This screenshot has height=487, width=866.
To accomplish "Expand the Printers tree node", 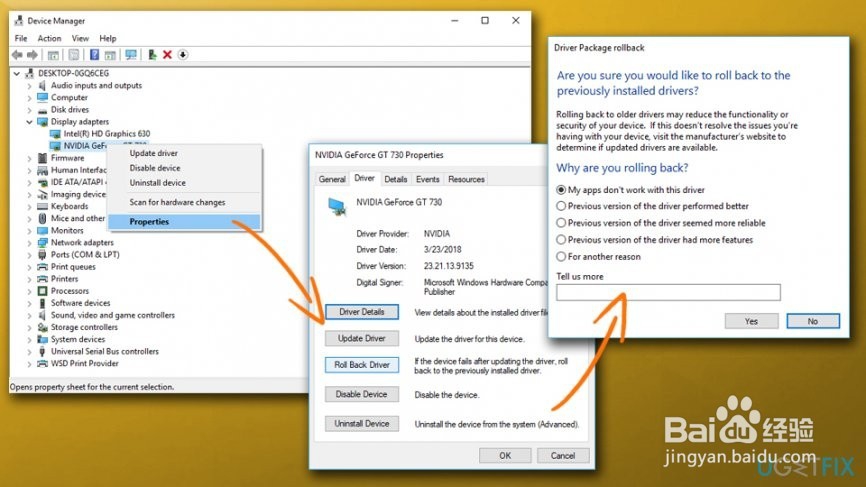I will [29, 279].
